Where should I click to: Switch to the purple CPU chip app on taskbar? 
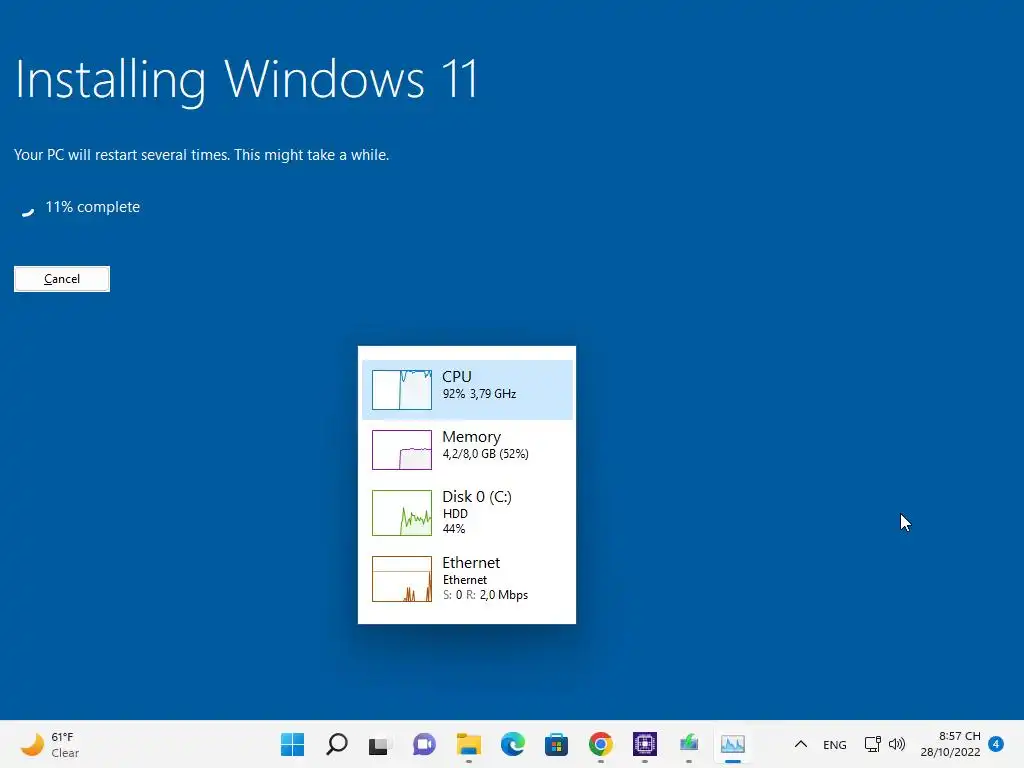[x=645, y=744]
